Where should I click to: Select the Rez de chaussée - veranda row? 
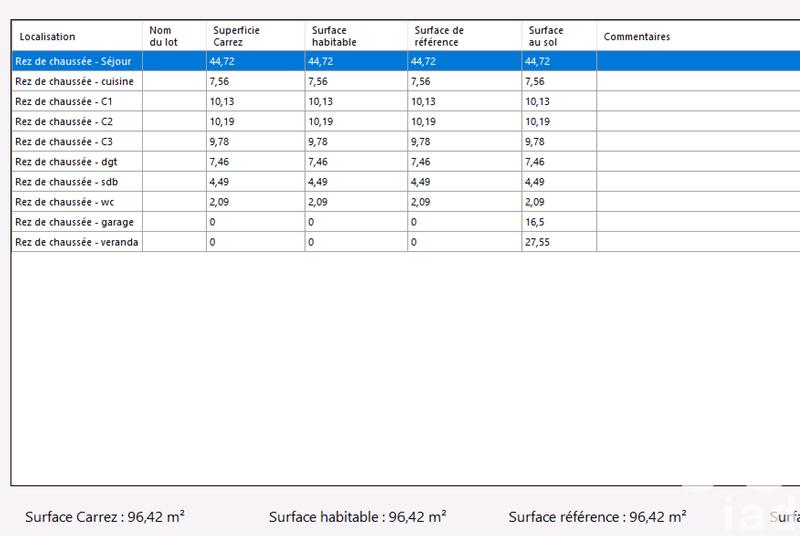point(77,242)
